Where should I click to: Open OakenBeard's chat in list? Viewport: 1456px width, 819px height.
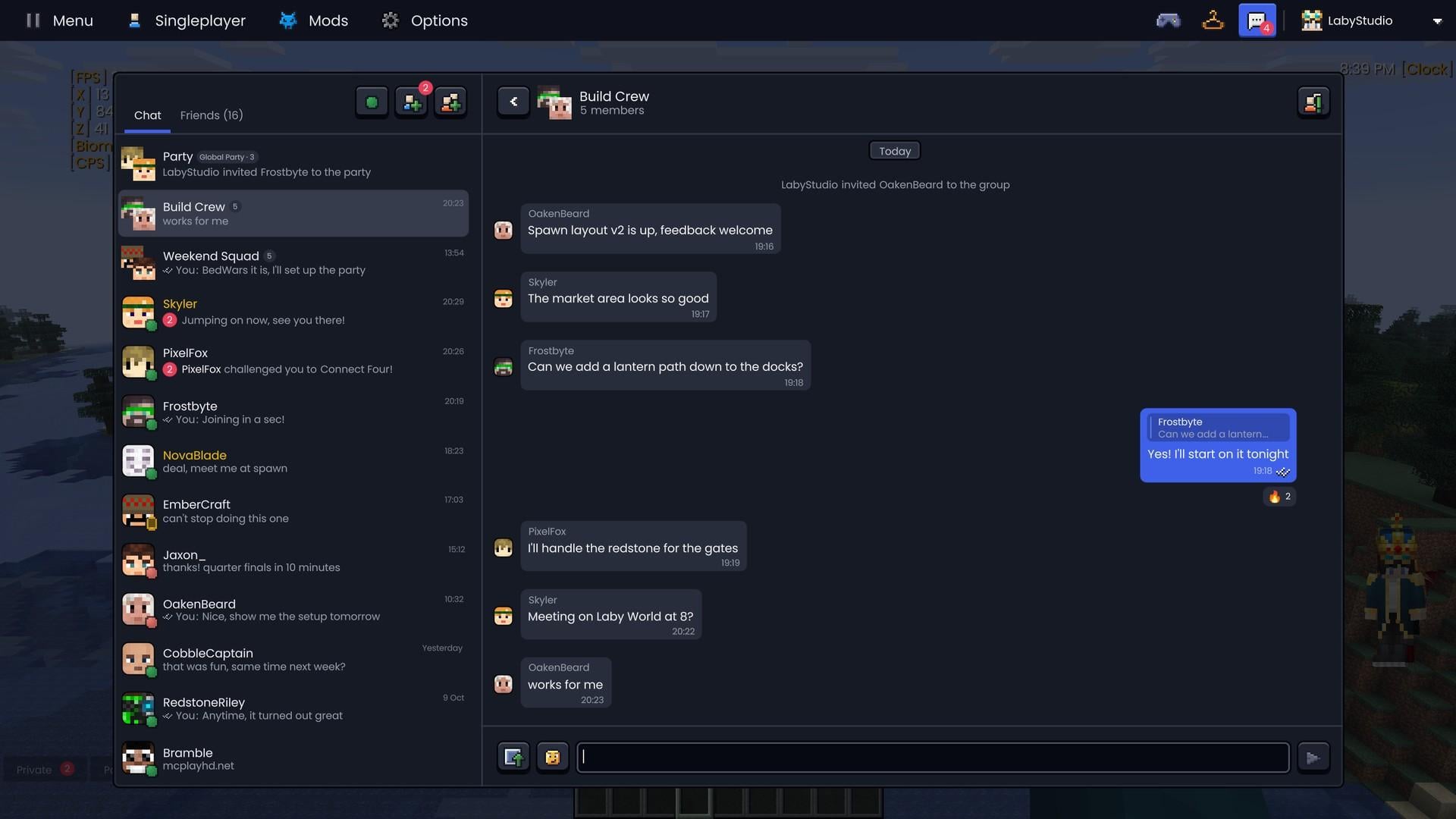coord(293,610)
